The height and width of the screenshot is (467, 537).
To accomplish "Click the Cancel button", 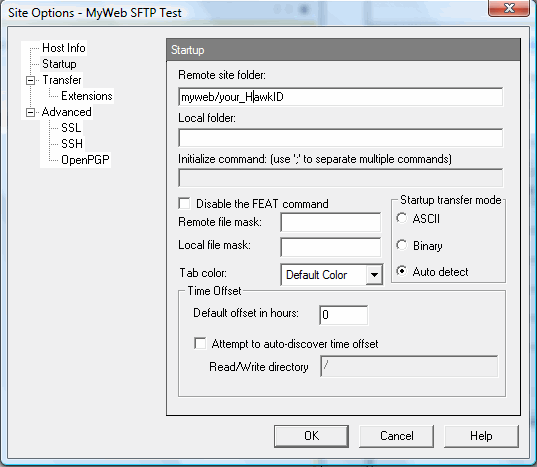I will [397, 436].
